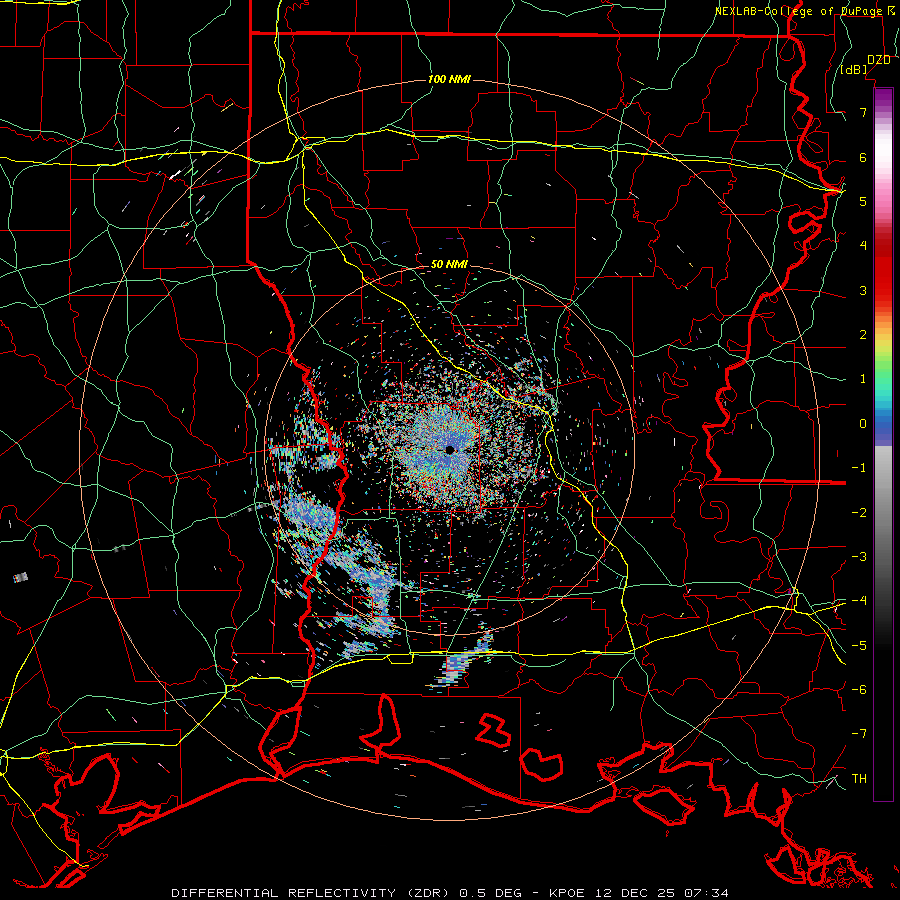The height and width of the screenshot is (900, 900).
Task: Click the '12 DEC 25' date text
Action: 633,893
